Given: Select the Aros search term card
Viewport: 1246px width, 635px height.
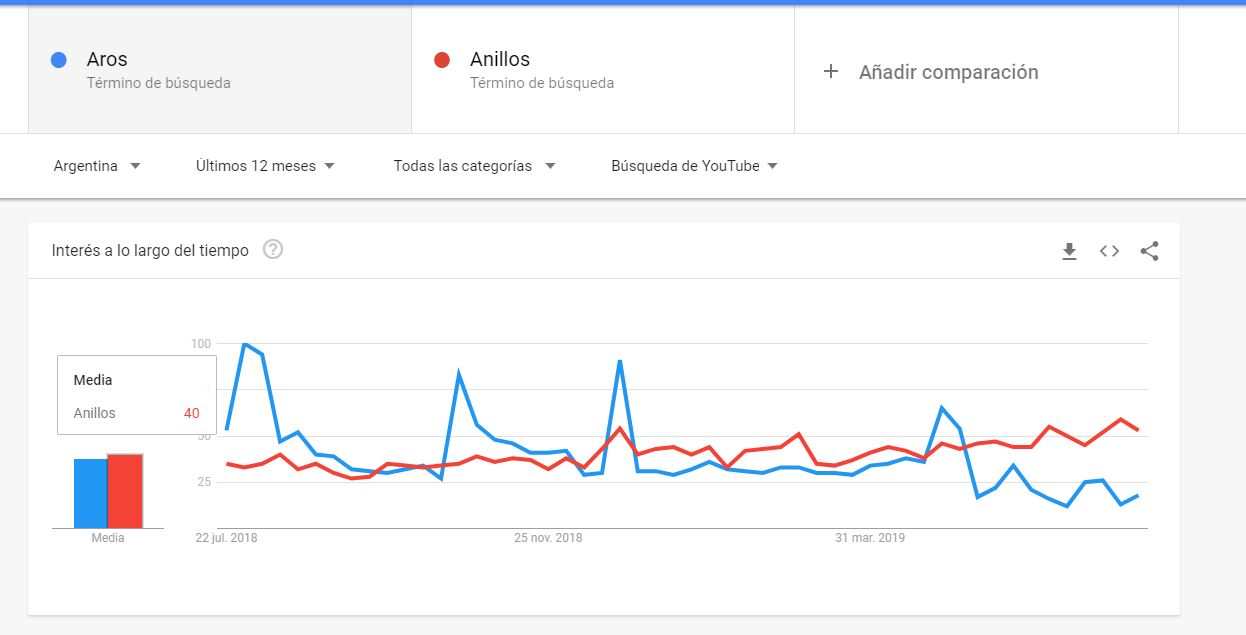Looking at the screenshot, I should pos(220,70).
